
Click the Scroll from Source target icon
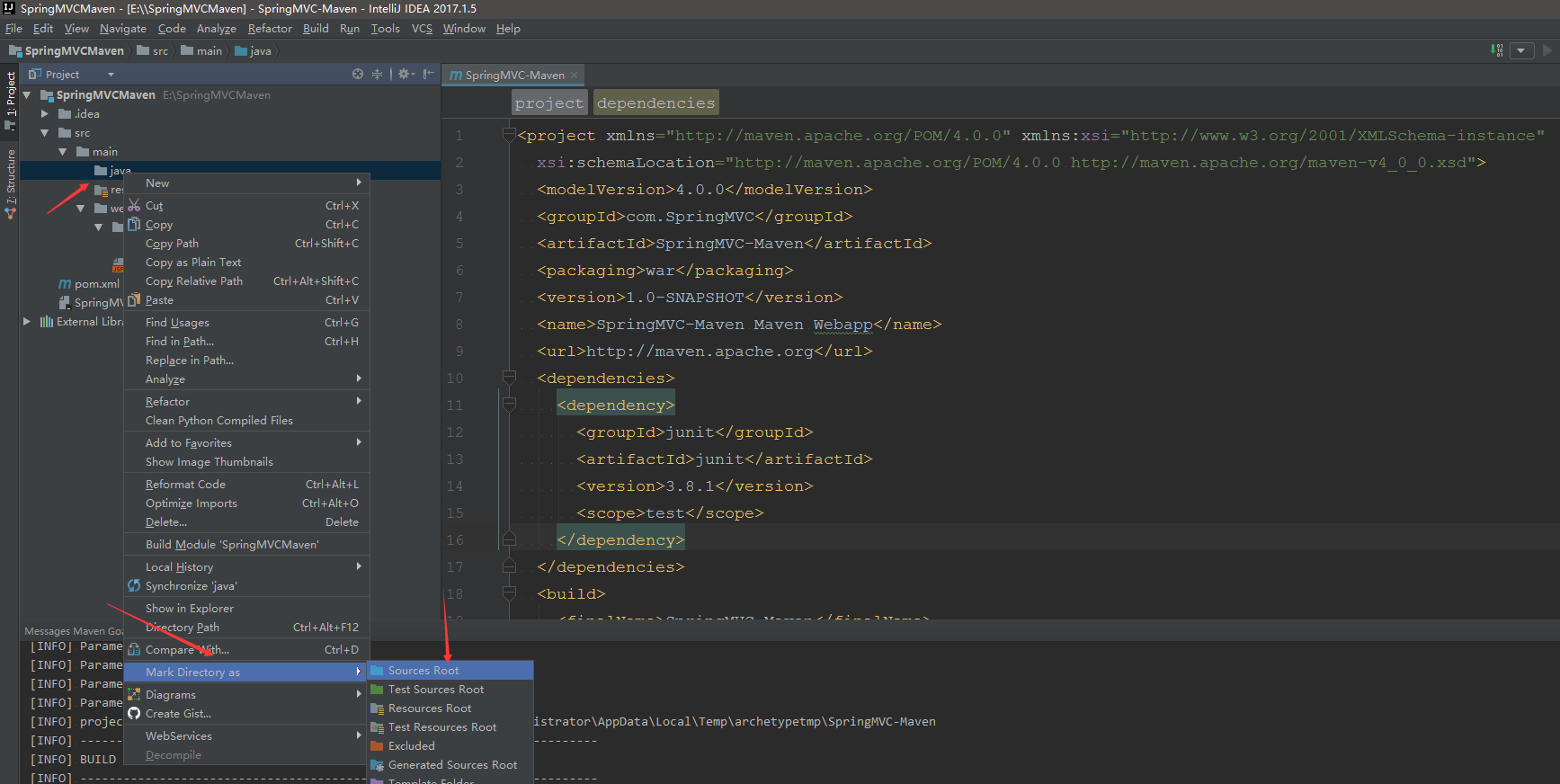(358, 74)
